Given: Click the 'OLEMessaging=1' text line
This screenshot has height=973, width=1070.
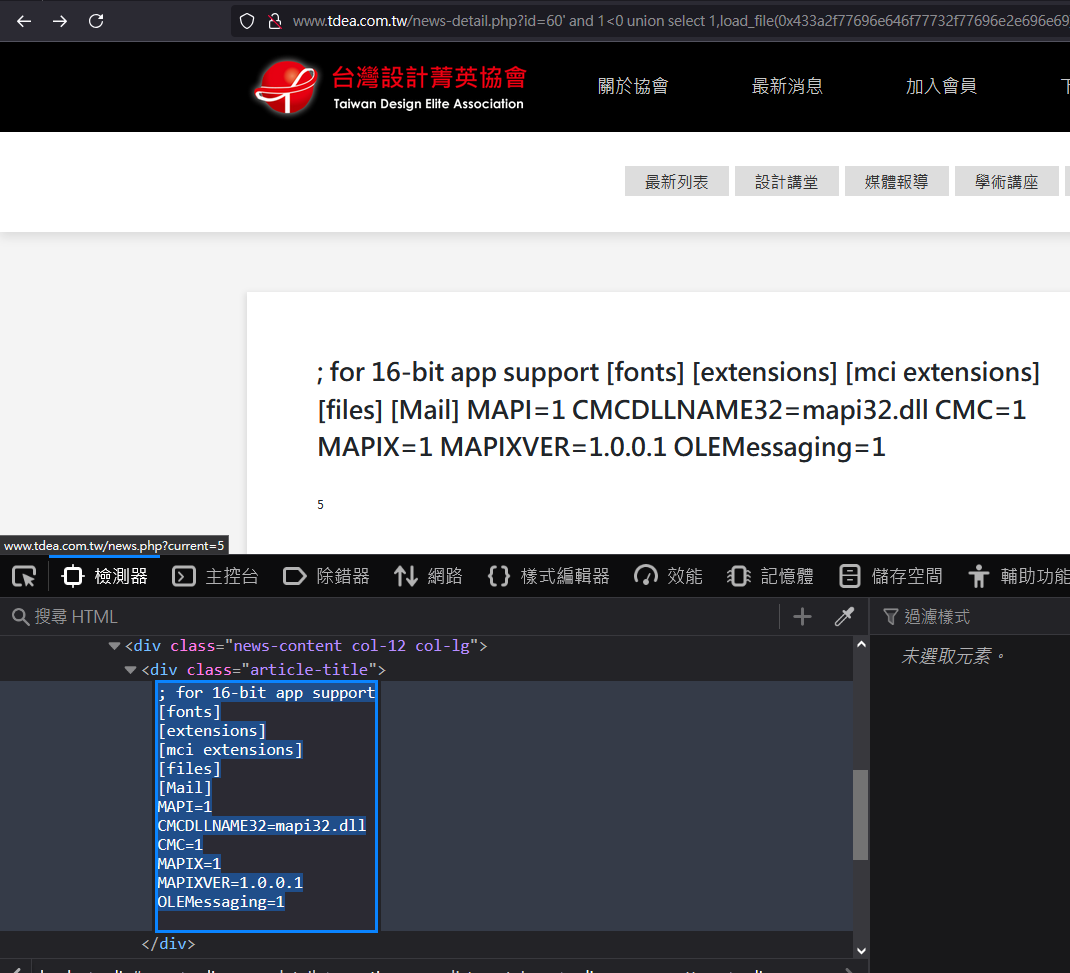Looking at the screenshot, I should (x=220, y=902).
